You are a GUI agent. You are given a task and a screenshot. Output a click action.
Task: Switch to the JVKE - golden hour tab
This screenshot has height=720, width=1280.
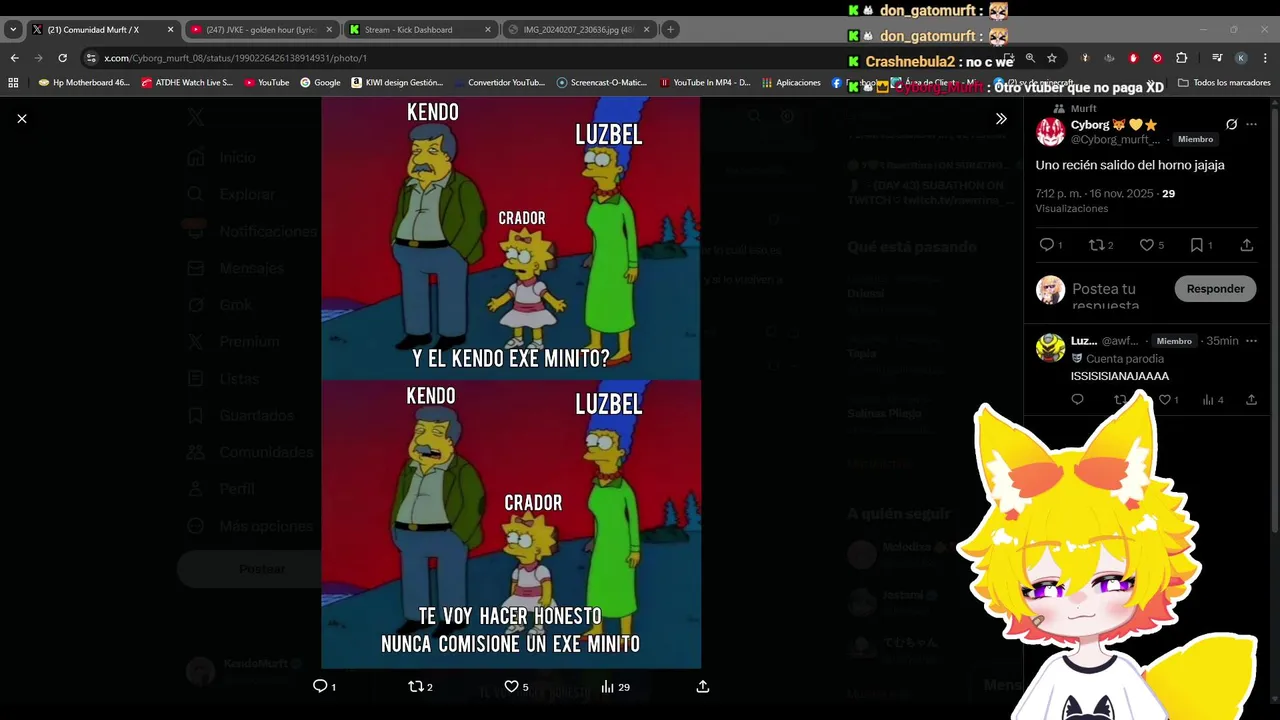[260, 30]
